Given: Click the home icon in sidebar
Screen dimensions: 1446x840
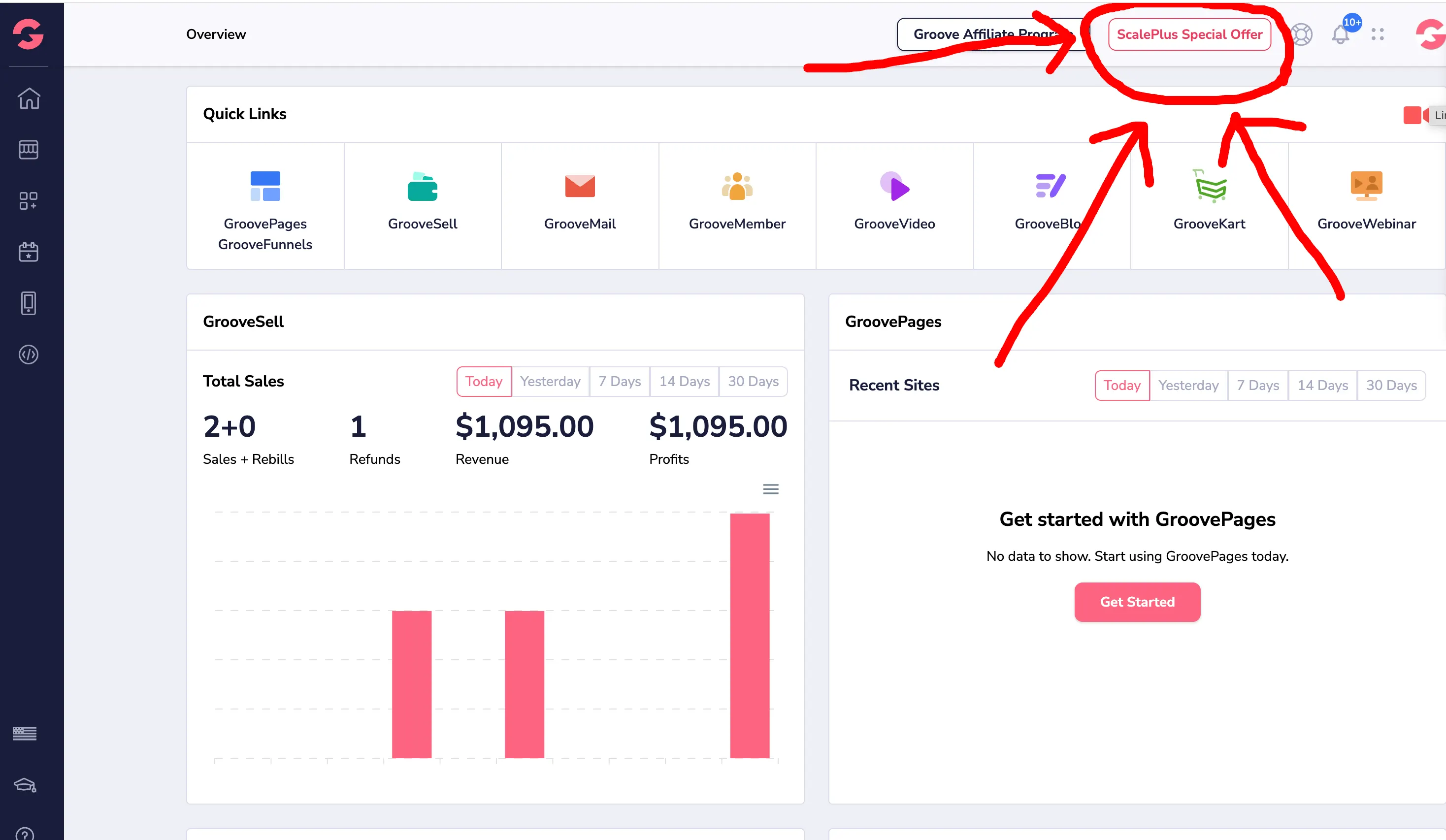Looking at the screenshot, I should click(x=29, y=98).
